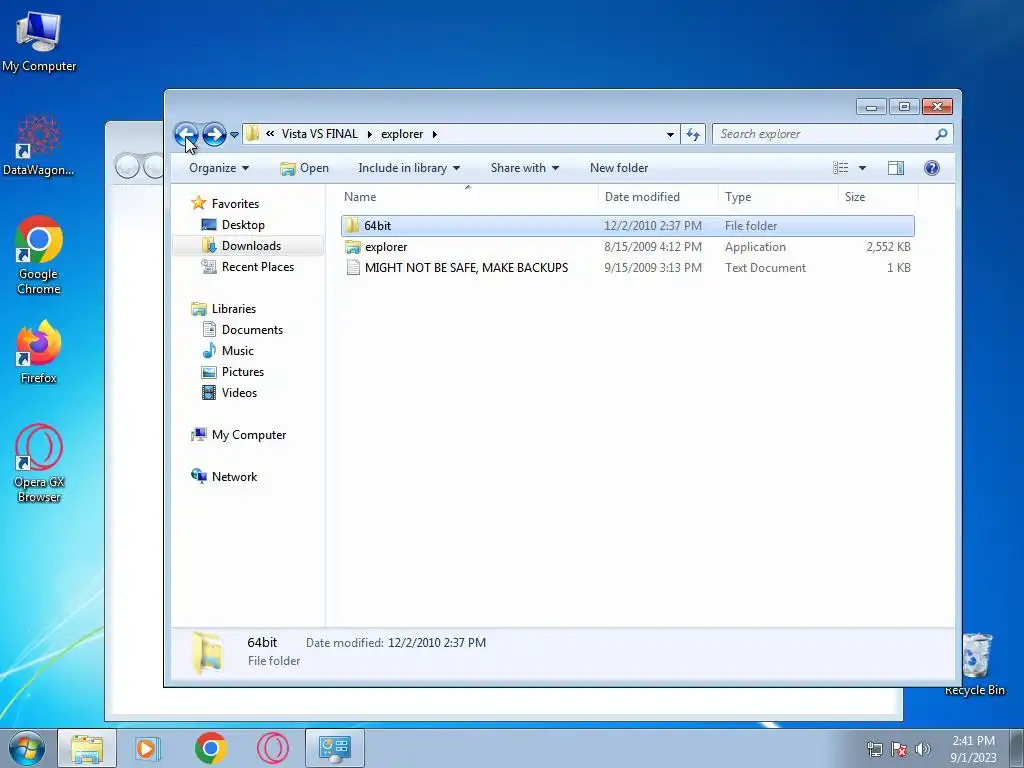The height and width of the screenshot is (768, 1024).
Task: Sort by the Date modified column
Action: coord(658,197)
